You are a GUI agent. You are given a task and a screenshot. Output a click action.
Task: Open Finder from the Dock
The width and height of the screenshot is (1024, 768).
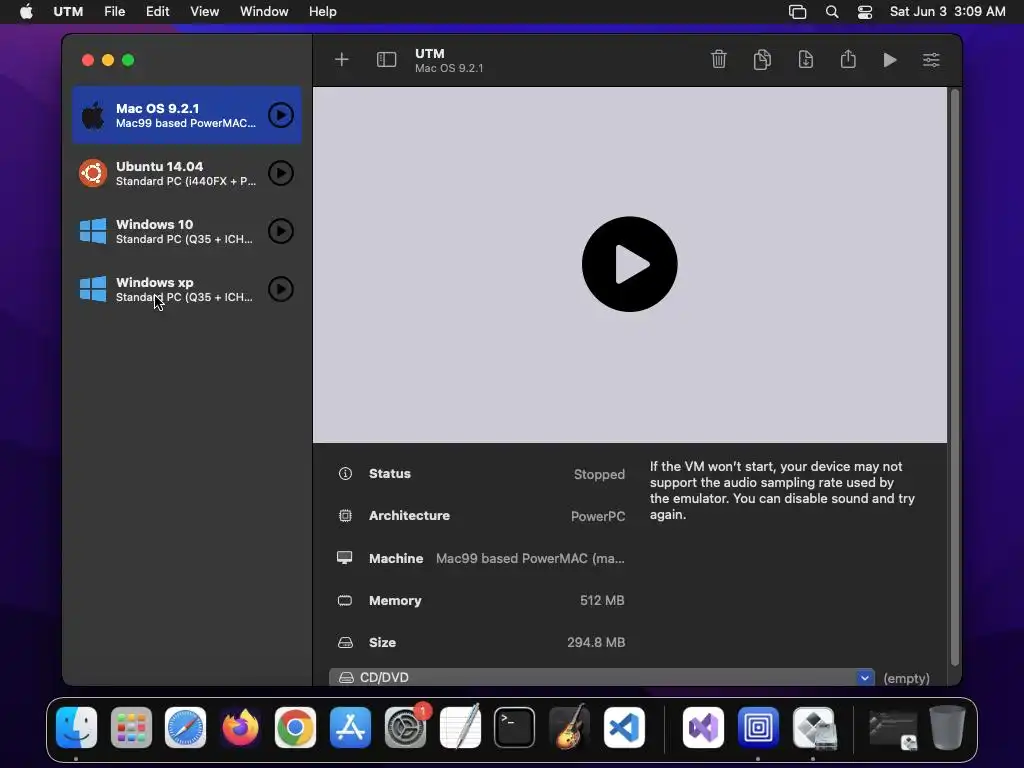(76, 727)
